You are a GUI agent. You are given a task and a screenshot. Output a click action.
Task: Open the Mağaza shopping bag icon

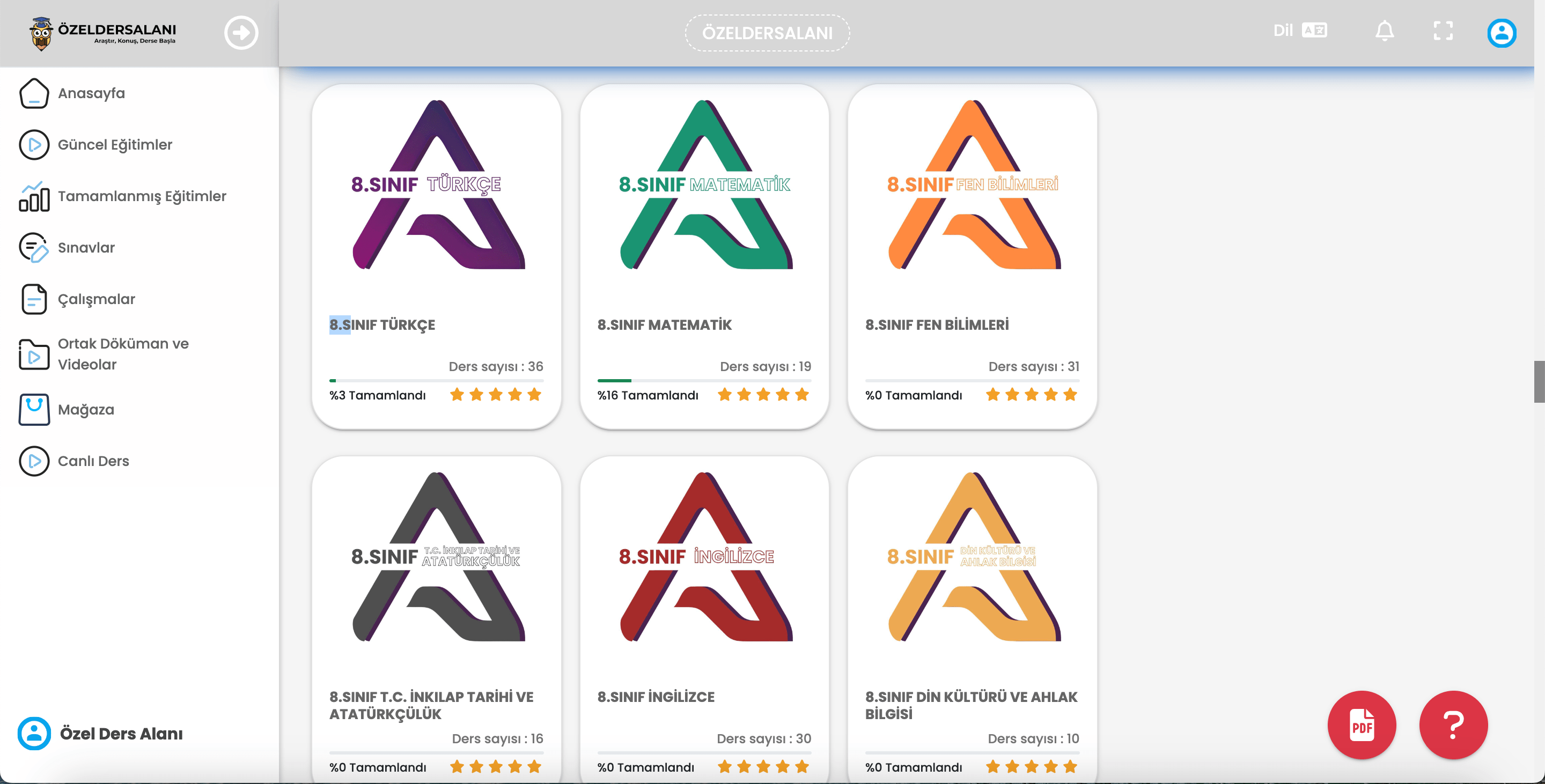[x=34, y=410]
